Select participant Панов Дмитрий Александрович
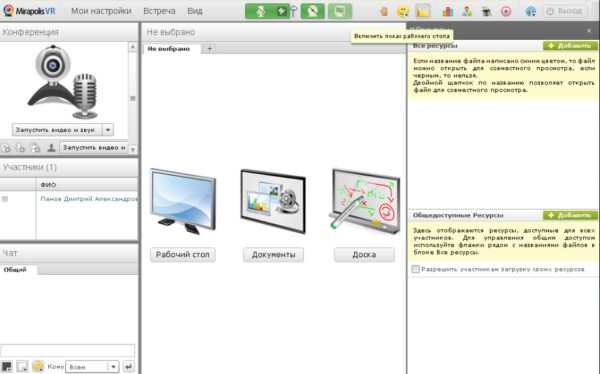This screenshot has width=600, height=374. tap(89, 199)
